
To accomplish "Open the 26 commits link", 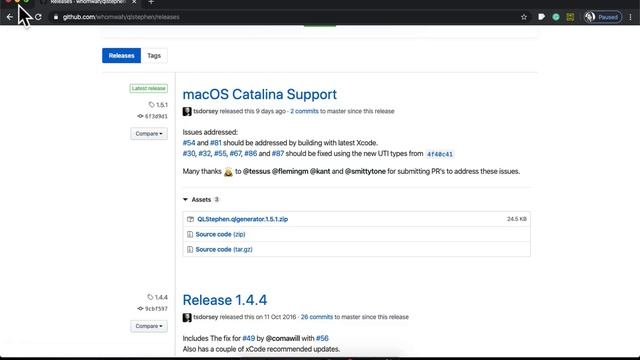I will point(317,317).
